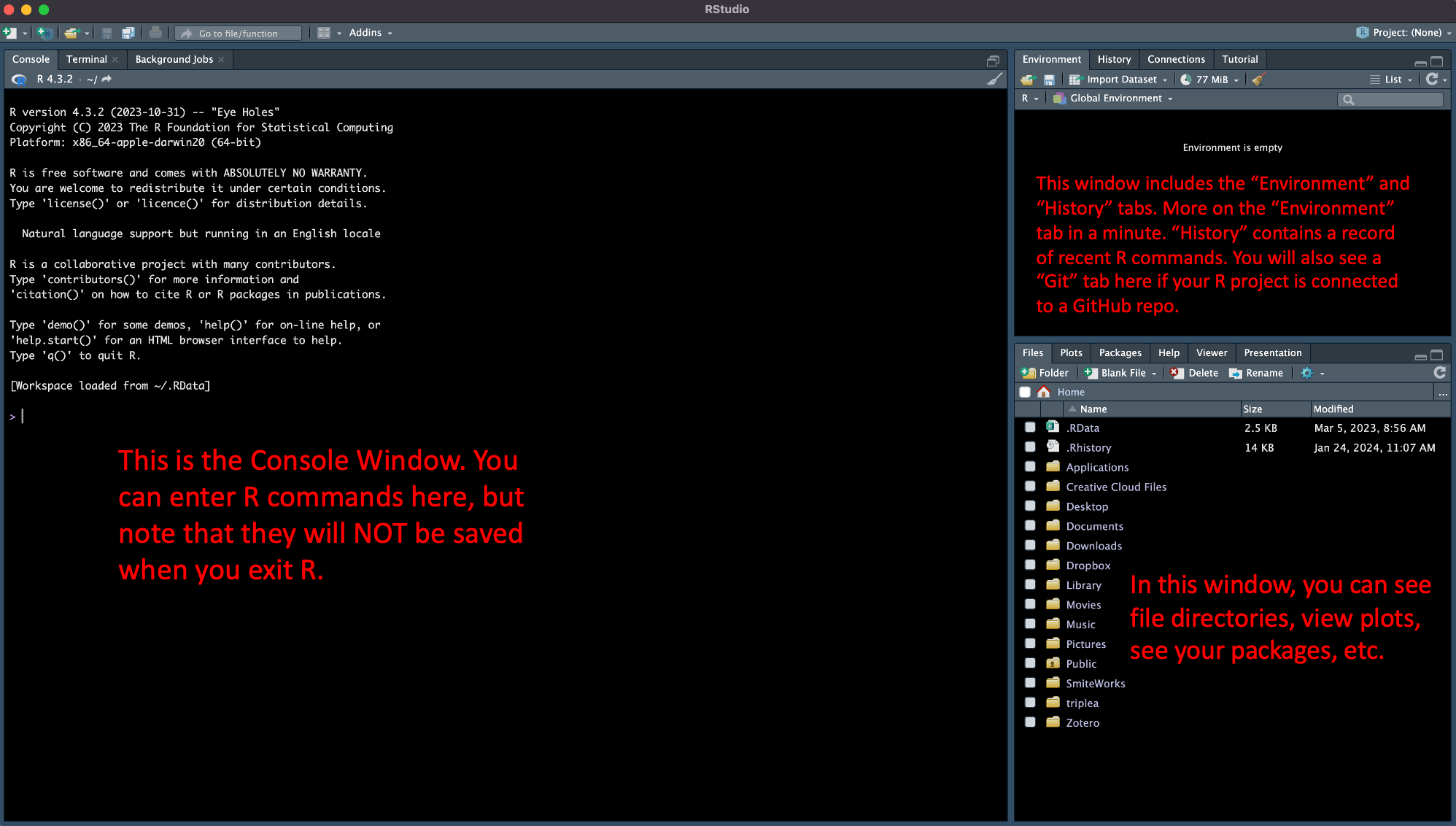Refresh the Environment pane
Viewport: 1456px width, 826px height.
click(1432, 79)
